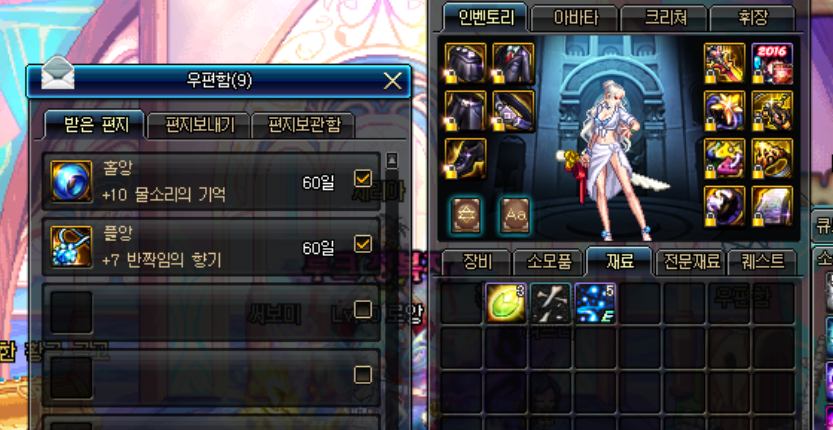
Task: Click the 2016 equipment slot icon
Action: (772, 64)
